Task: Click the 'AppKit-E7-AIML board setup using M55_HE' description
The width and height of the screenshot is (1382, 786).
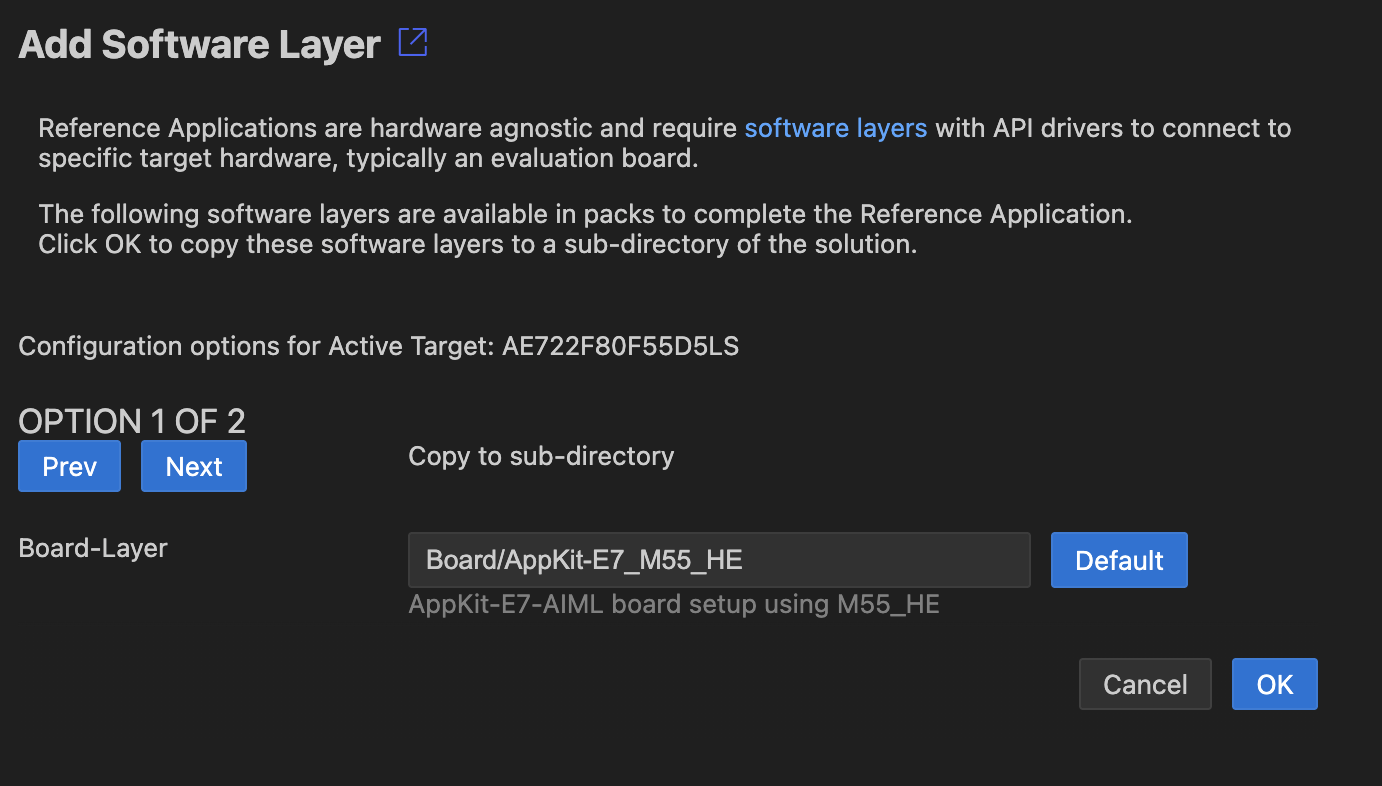Action: tap(674, 604)
